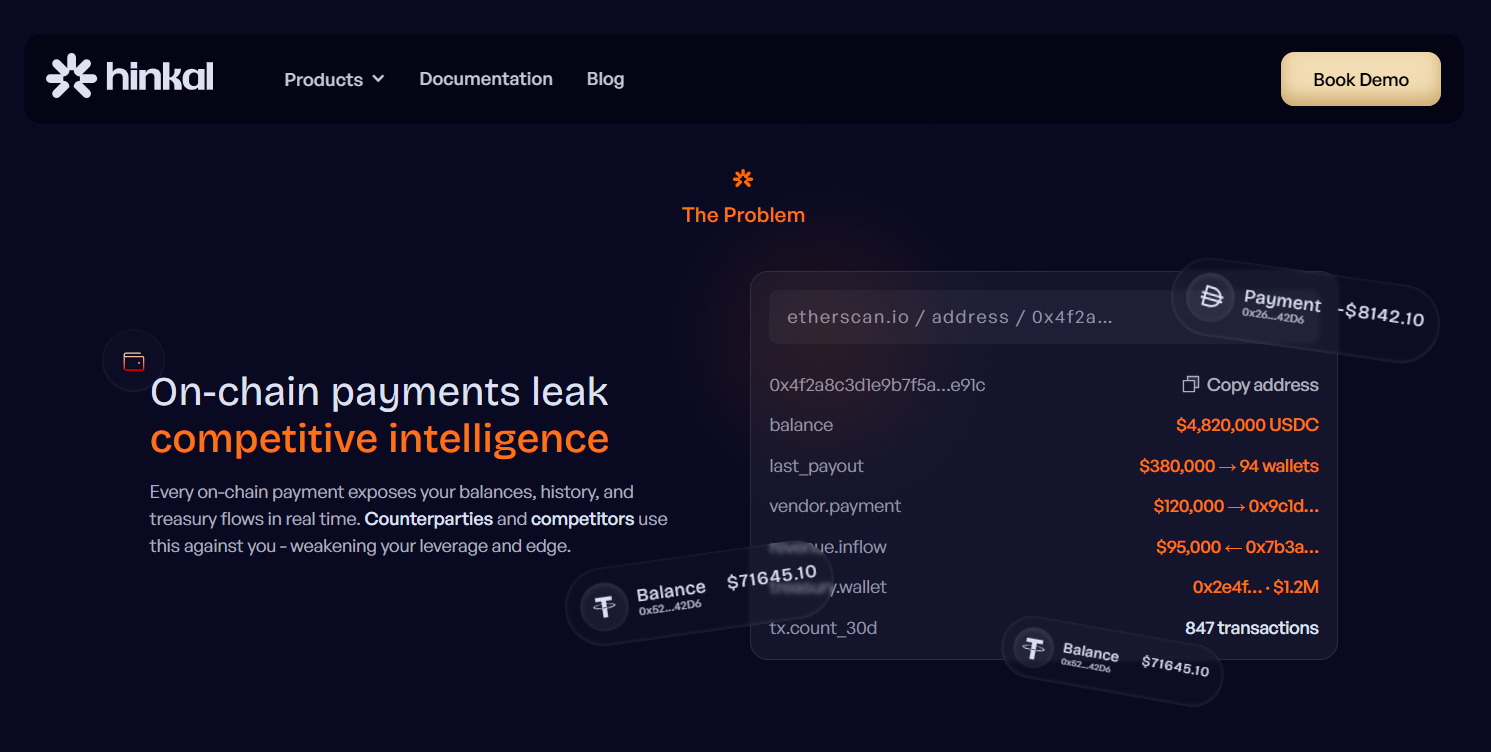
Task: Click $71645.10 on the card under 847 transactions
Action: (1175, 665)
